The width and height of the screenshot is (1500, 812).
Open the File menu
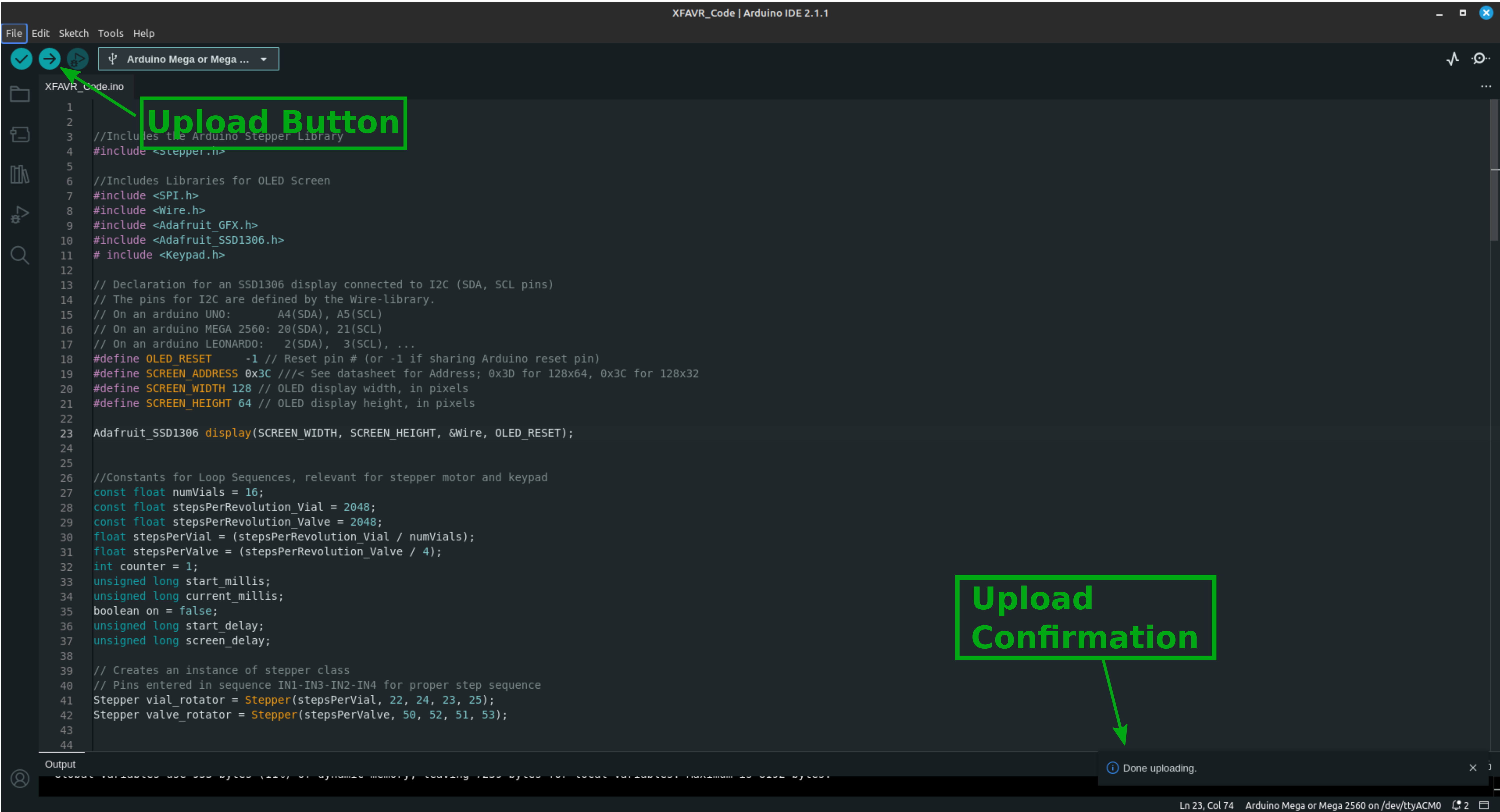[14, 33]
